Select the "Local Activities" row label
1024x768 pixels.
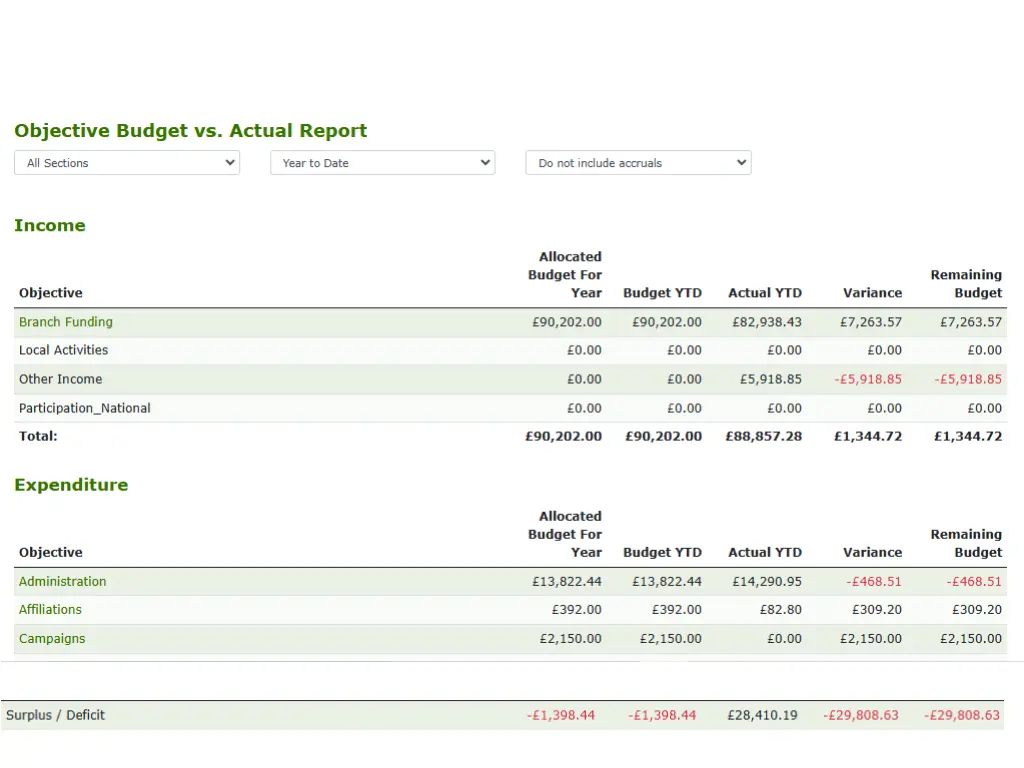tap(63, 350)
